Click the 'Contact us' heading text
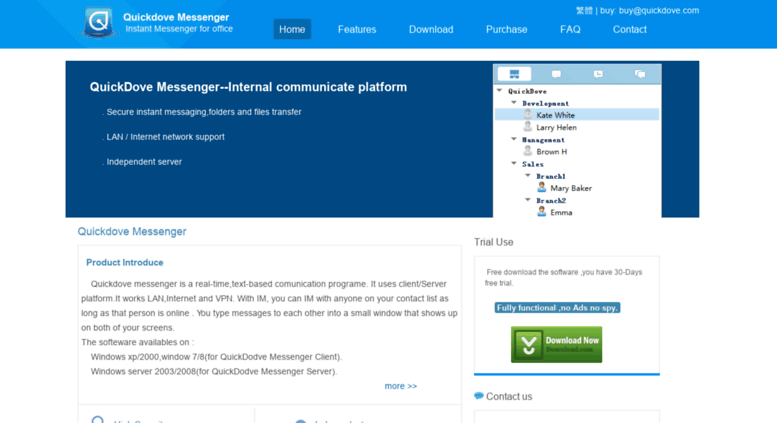This screenshot has height=423, width=777. point(509,396)
